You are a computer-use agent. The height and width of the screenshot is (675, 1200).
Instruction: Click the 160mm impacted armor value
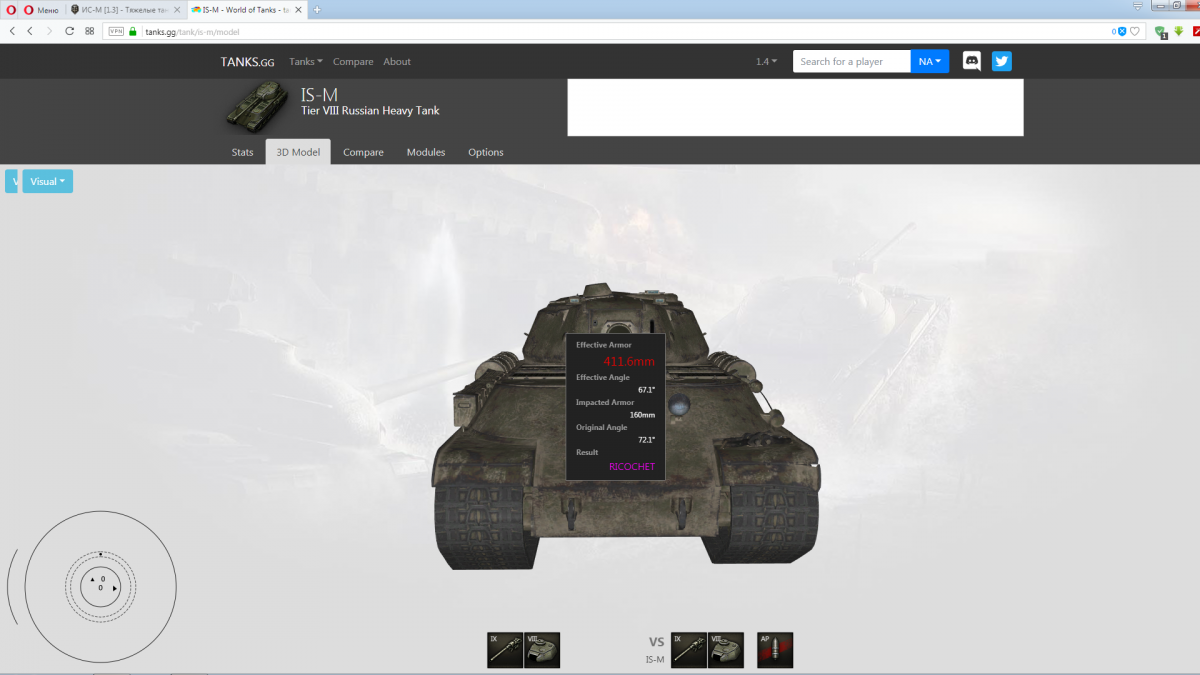[x=642, y=415]
